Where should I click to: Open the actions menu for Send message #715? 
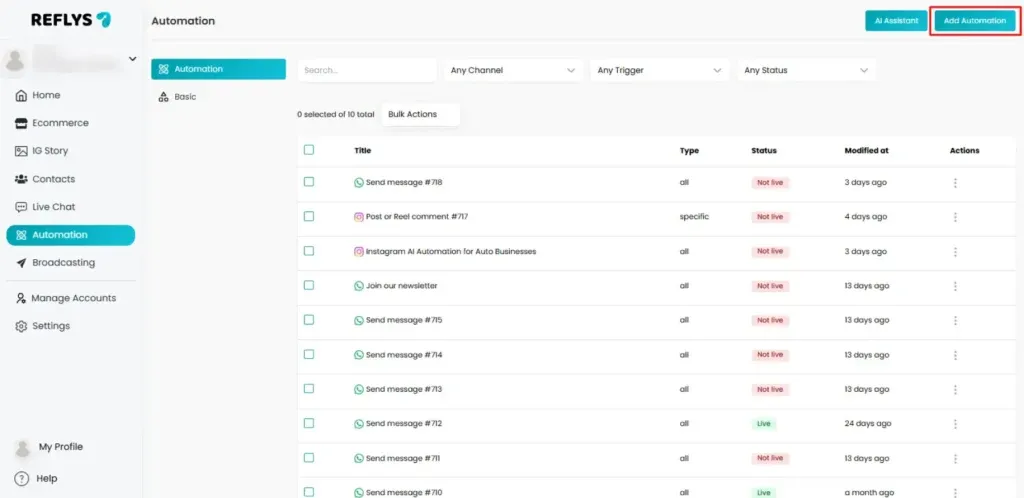[x=955, y=320]
